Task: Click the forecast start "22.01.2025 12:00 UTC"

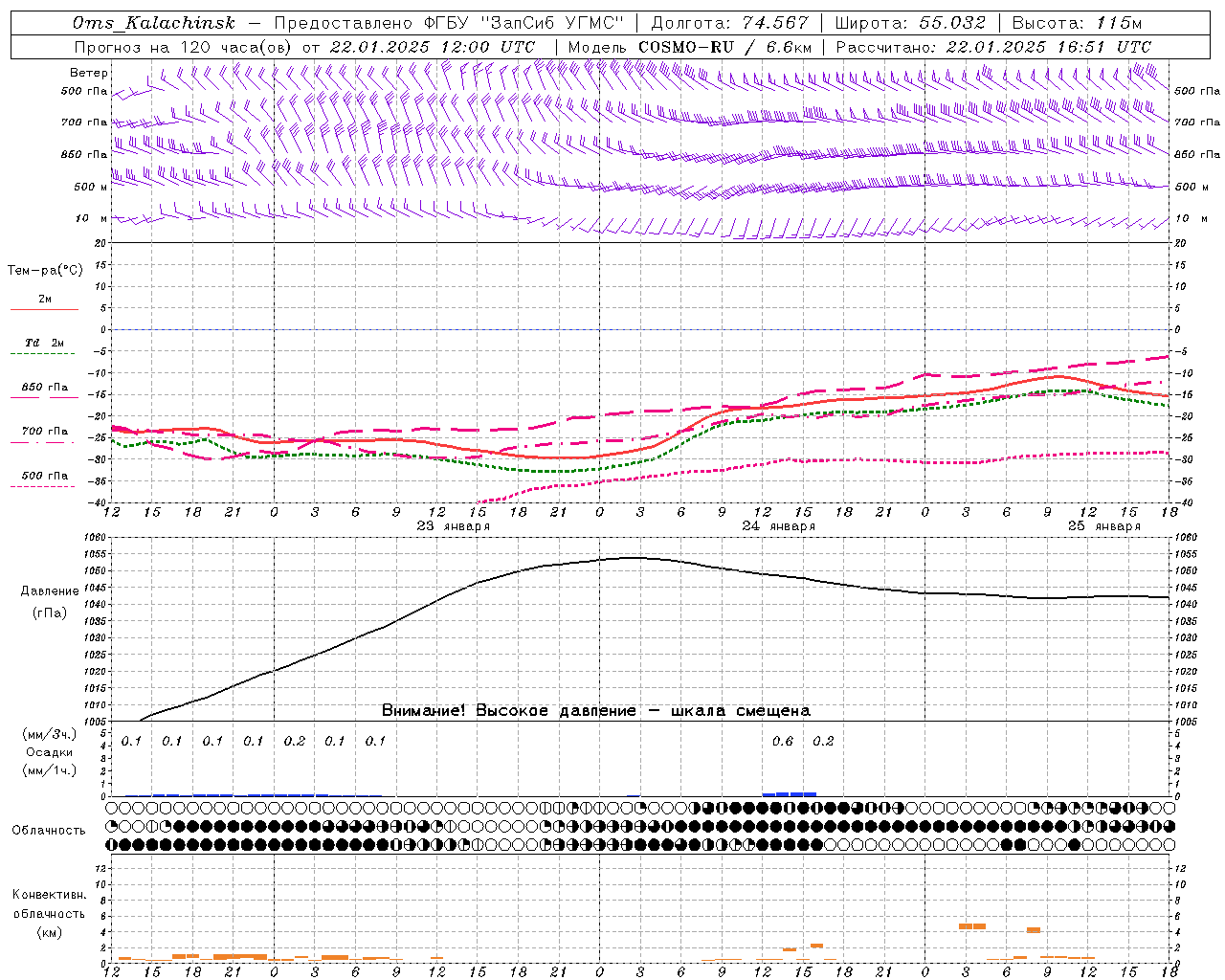Action: [x=433, y=47]
